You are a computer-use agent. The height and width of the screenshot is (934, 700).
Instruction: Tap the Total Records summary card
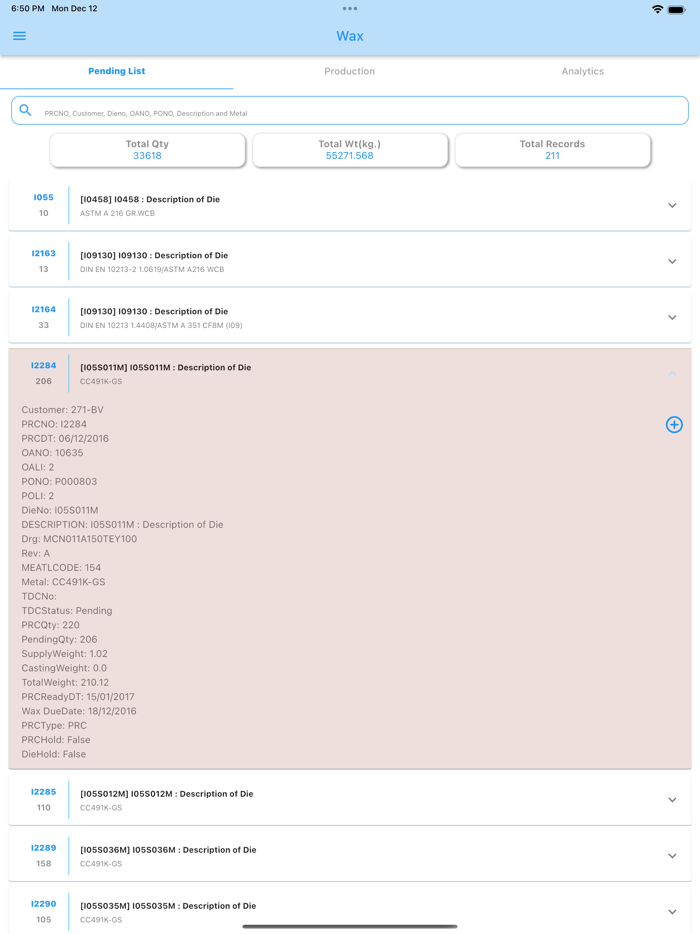(x=552, y=150)
